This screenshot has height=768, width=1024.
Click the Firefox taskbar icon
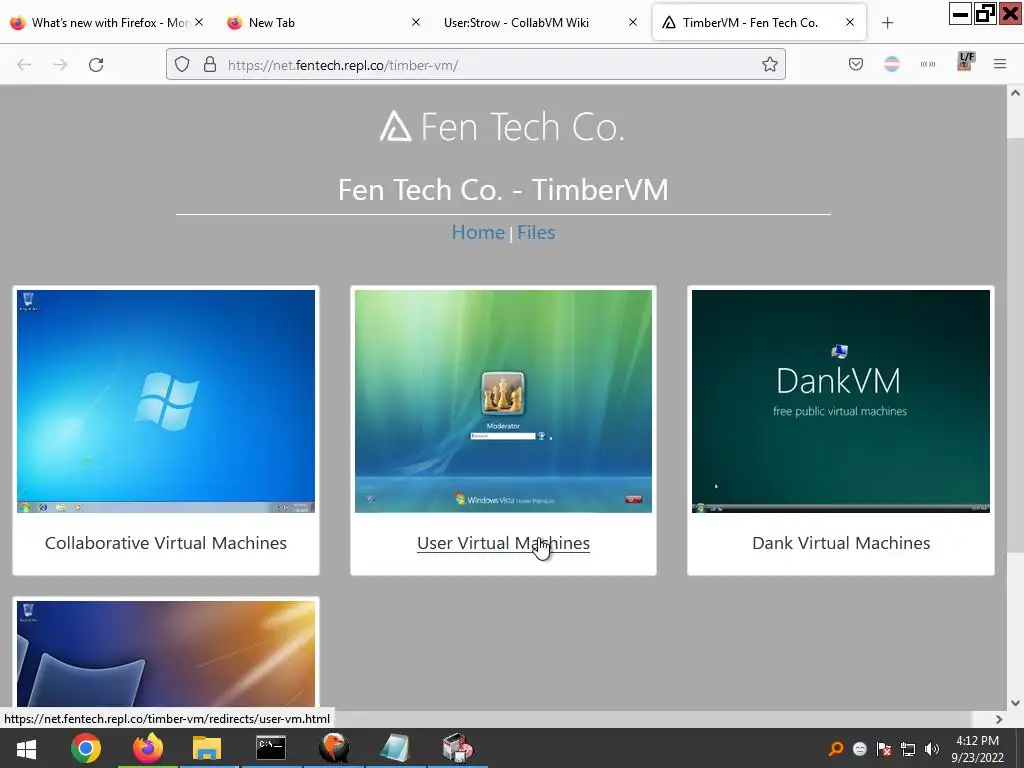click(148, 748)
